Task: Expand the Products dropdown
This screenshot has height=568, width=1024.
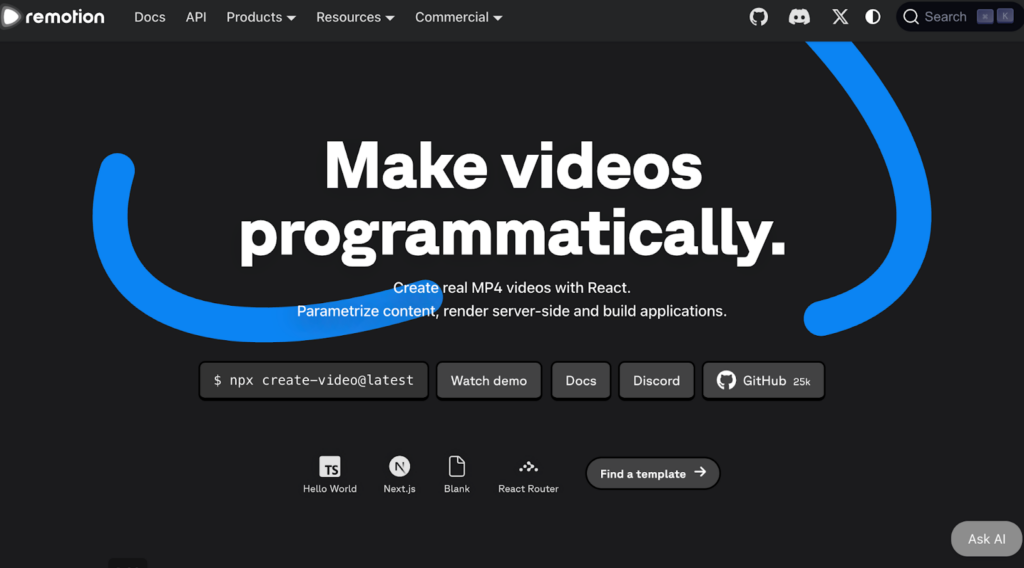Action: [261, 18]
